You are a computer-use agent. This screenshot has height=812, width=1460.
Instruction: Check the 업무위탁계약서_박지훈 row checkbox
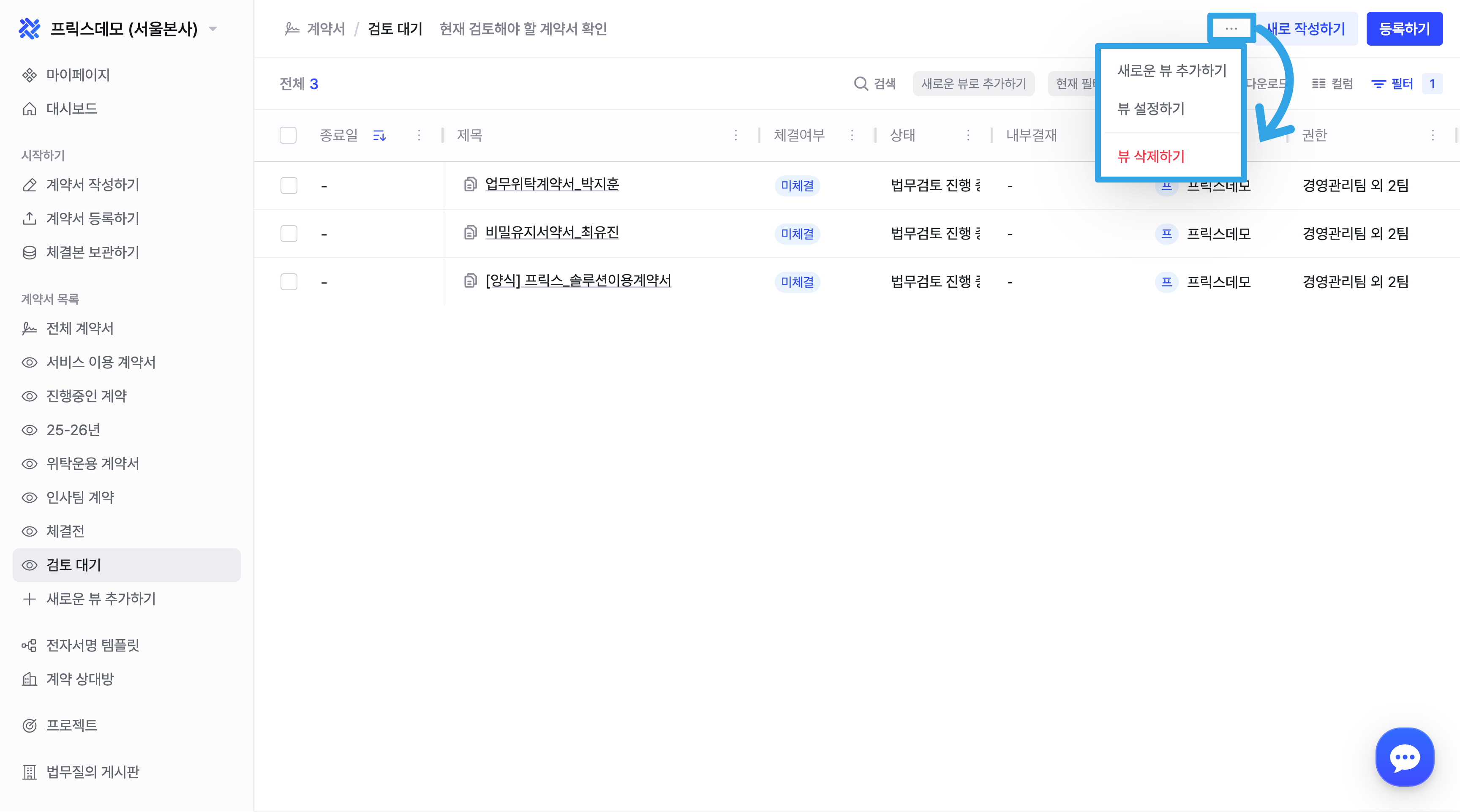[x=289, y=185]
